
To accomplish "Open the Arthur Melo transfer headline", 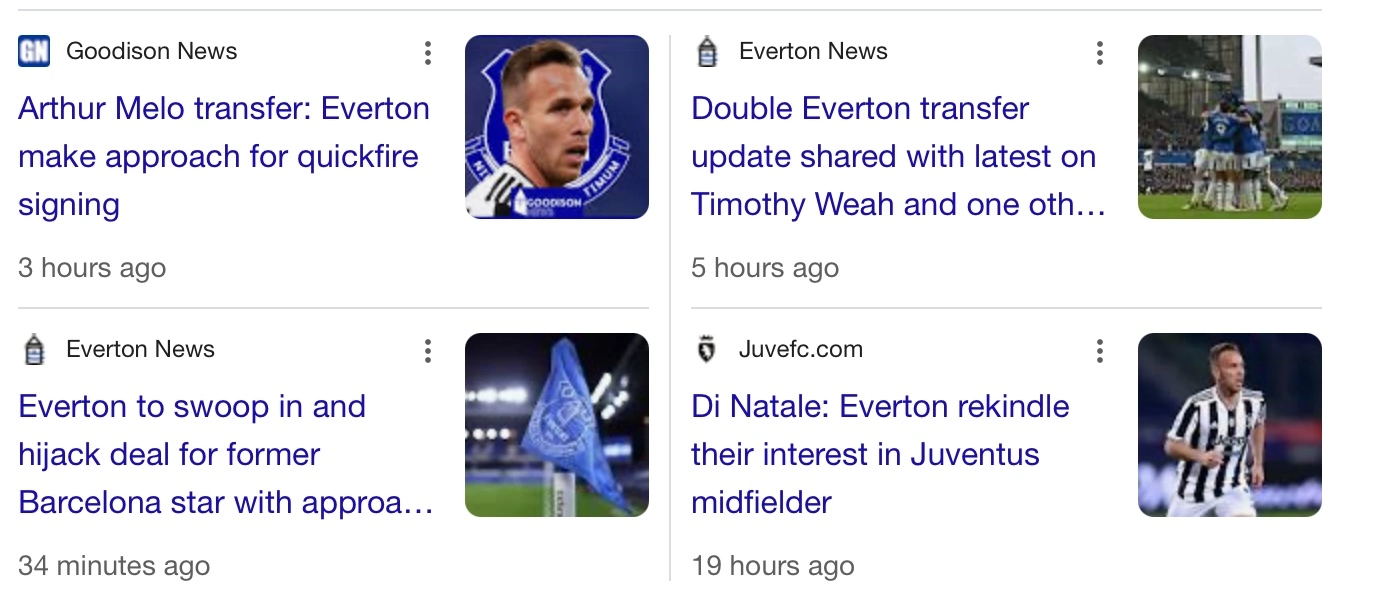I will (x=224, y=156).
